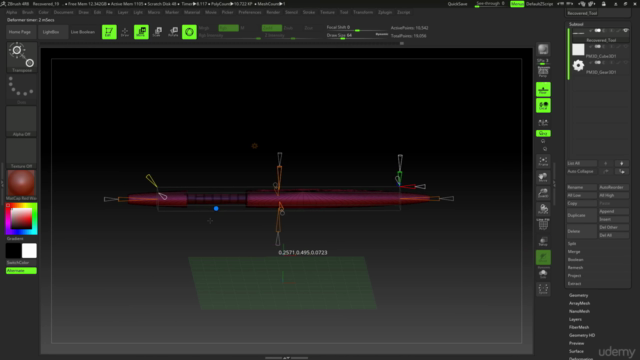Toggle visibility eye of Recovered_Tool subtool
The image size is (640, 360).
(626, 31)
